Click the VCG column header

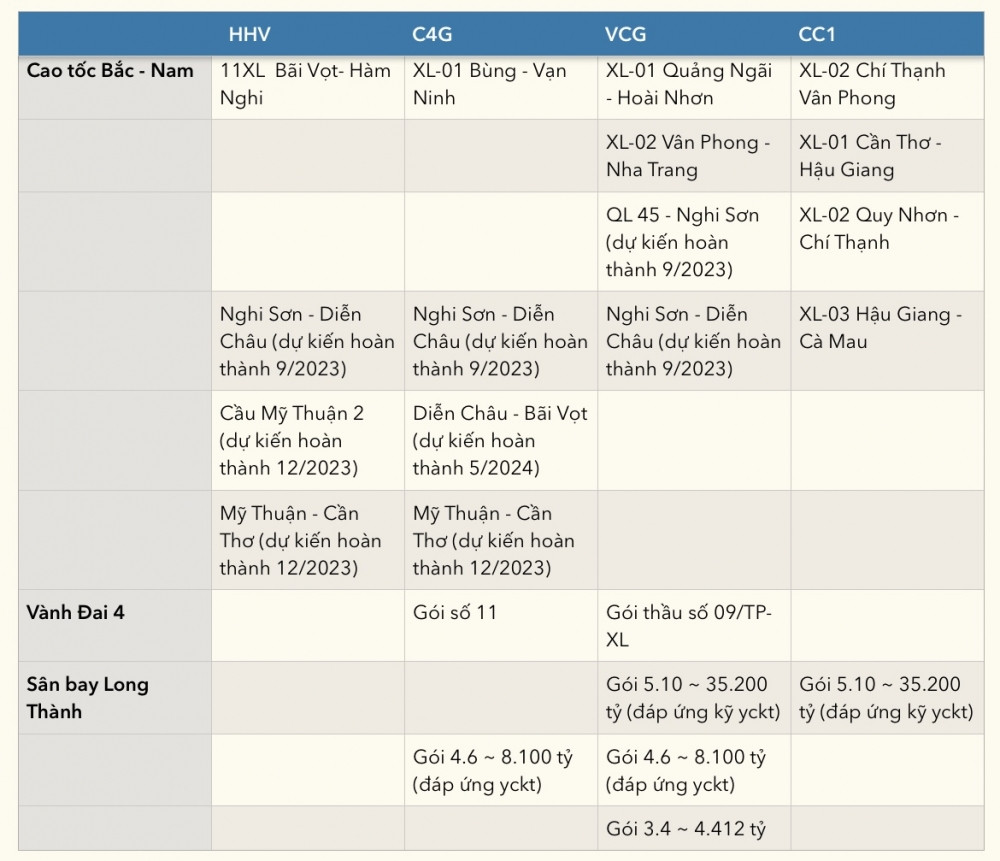pyautogui.click(x=625, y=35)
